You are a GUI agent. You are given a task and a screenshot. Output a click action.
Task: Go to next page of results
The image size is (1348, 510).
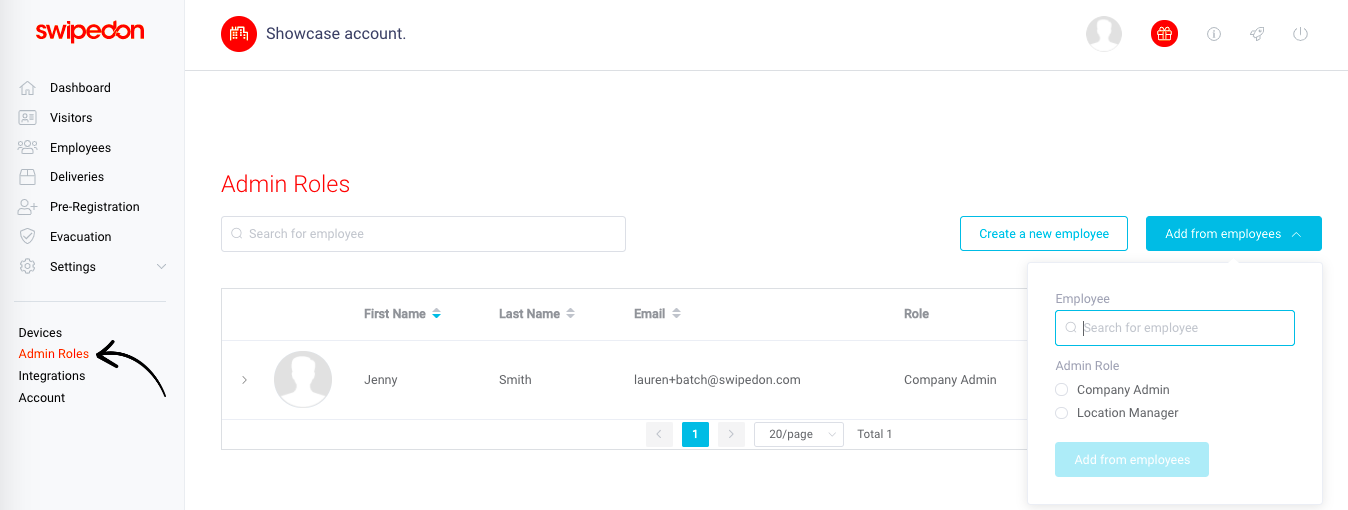732,434
